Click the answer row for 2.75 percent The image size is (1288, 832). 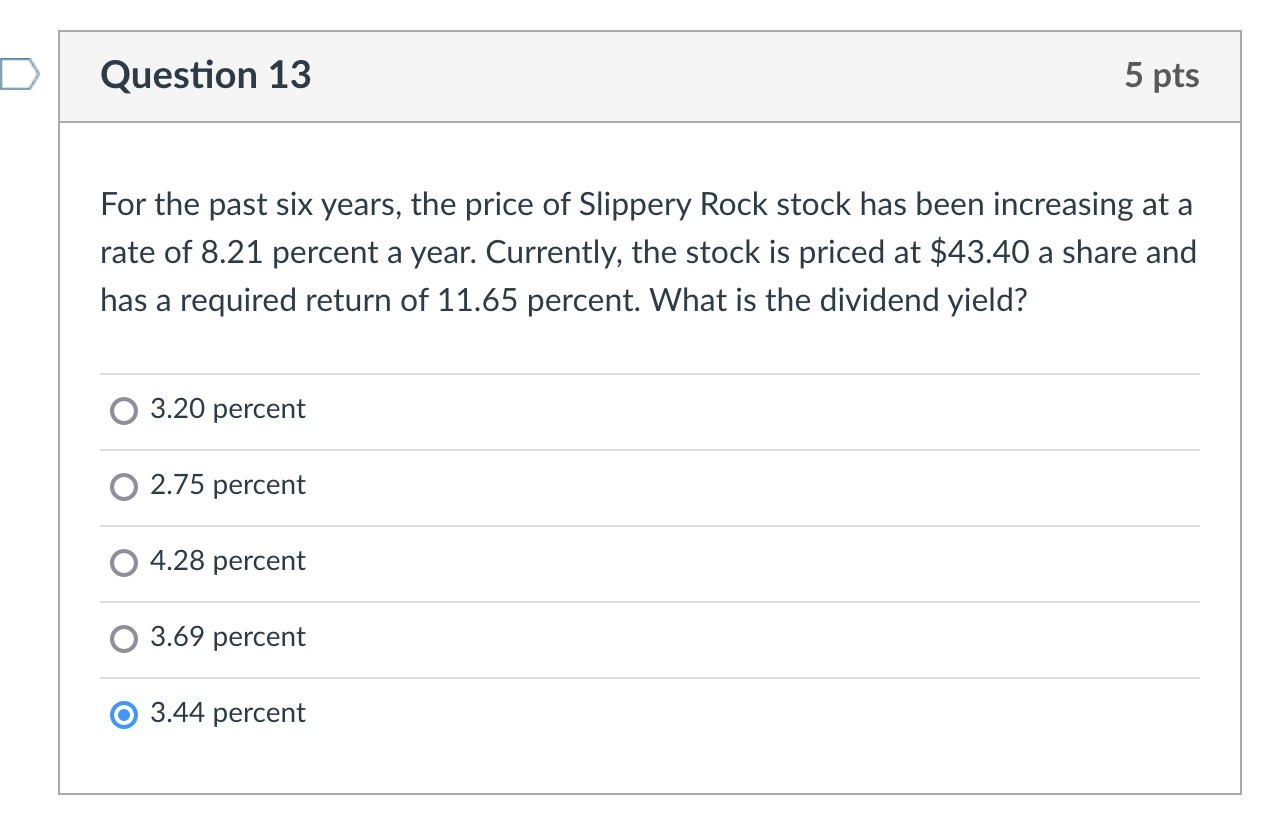tap(600, 486)
